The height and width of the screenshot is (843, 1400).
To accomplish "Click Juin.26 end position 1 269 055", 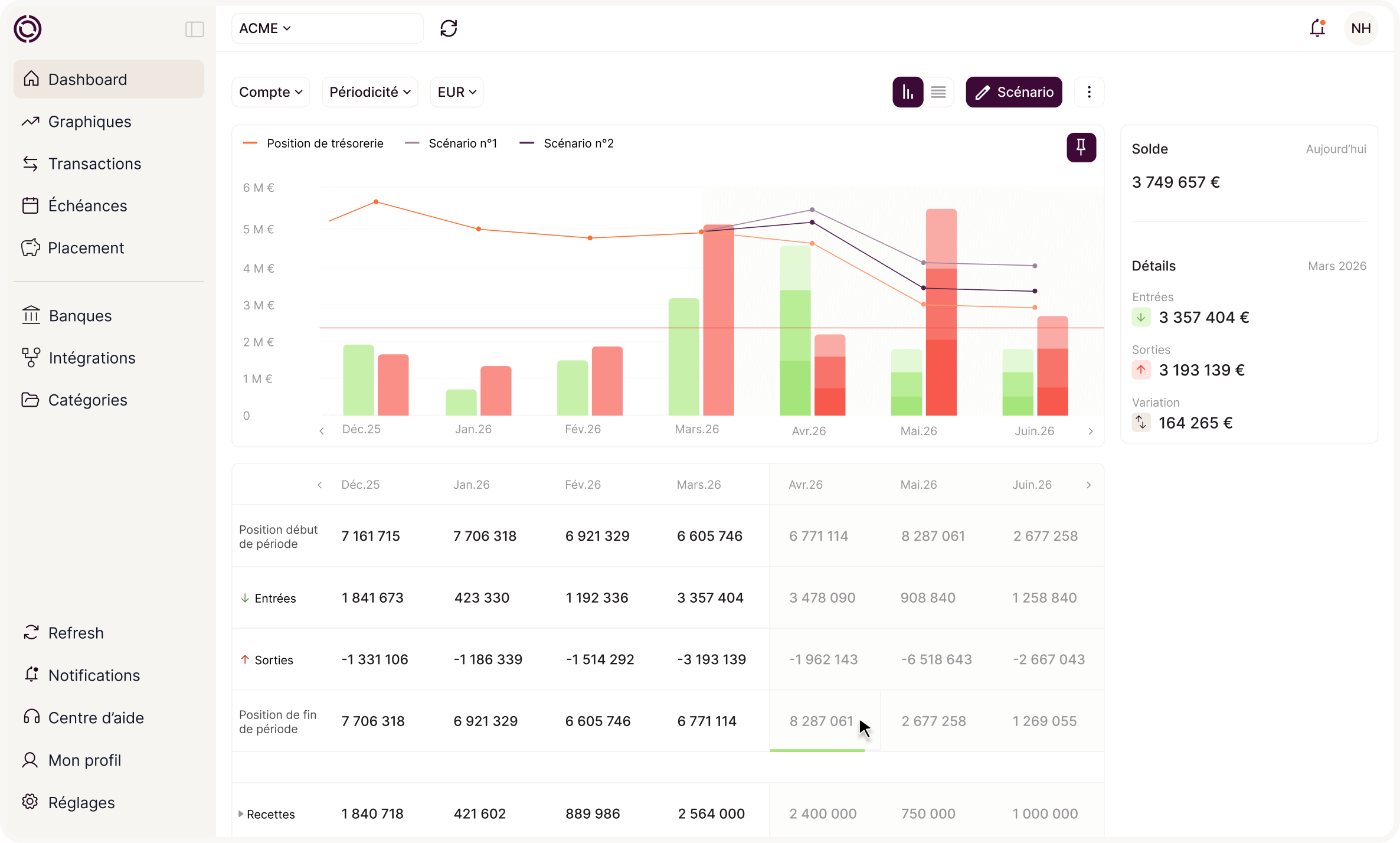I will [1045, 721].
